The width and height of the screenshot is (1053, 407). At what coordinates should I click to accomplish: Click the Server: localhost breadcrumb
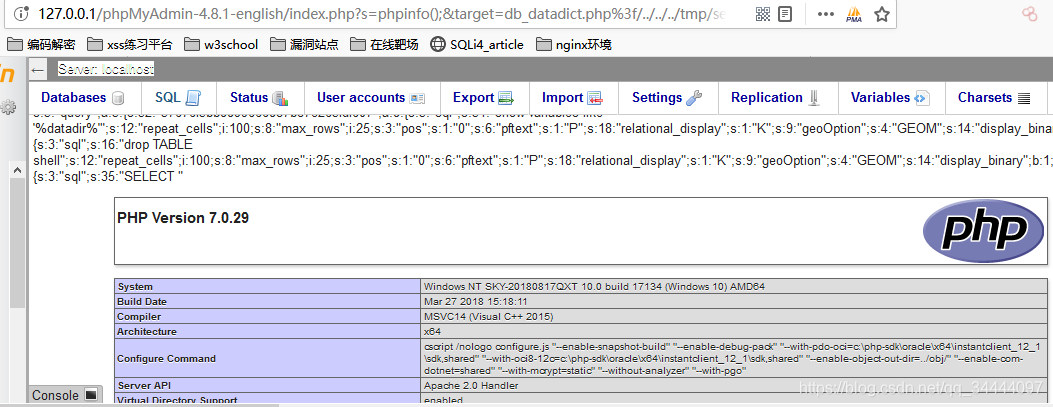tap(106, 69)
